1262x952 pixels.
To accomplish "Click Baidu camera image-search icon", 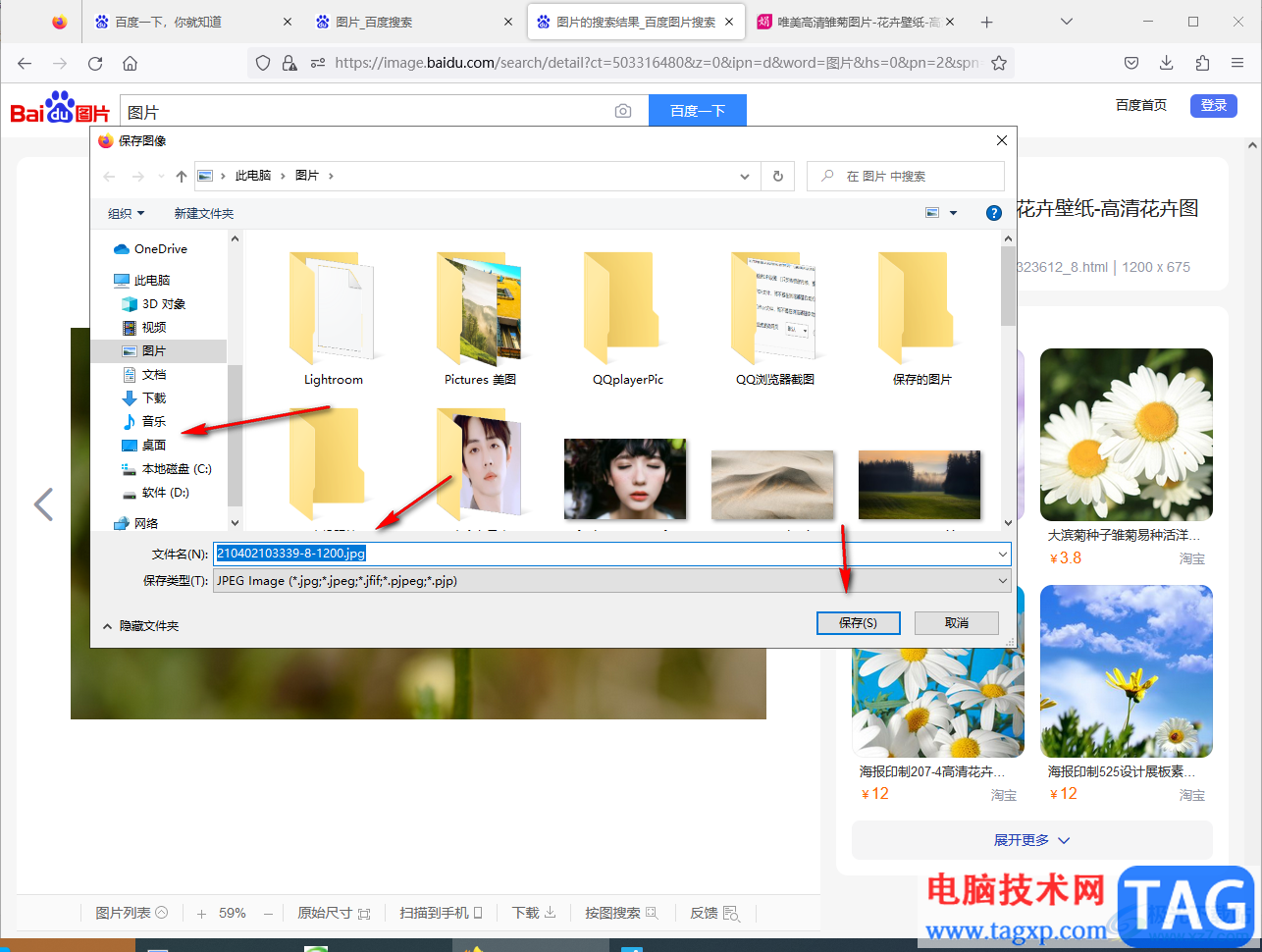I will pos(623,111).
